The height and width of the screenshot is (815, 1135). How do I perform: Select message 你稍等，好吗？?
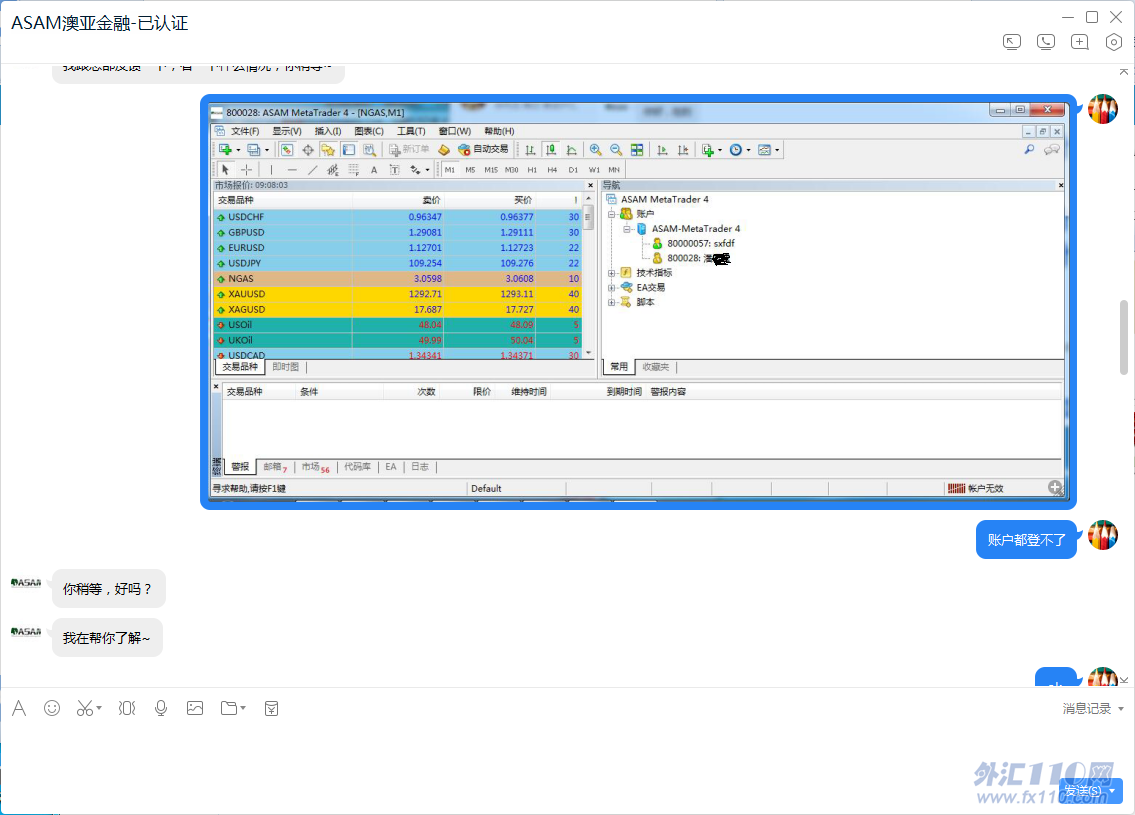[x=109, y=589]
